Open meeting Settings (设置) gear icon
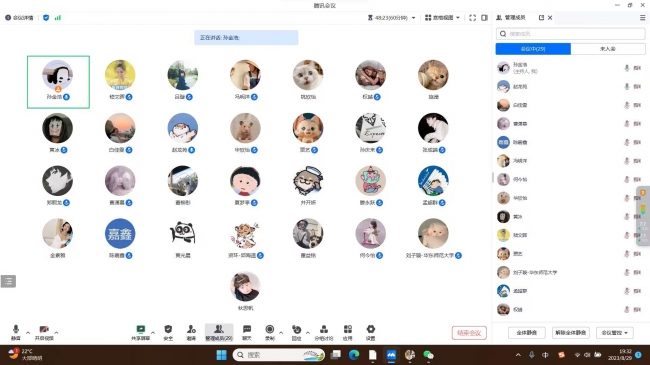 coord(371,332)
